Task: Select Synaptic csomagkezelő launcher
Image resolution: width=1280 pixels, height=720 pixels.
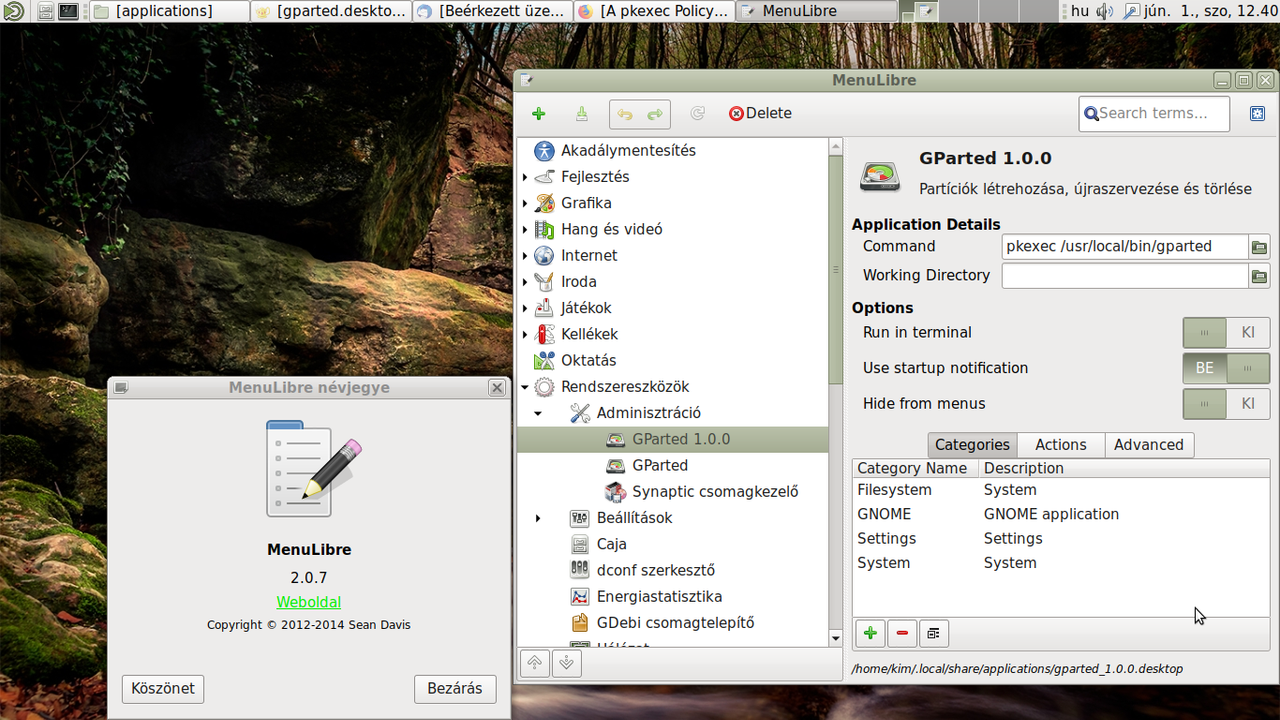Action: point(673,492)
